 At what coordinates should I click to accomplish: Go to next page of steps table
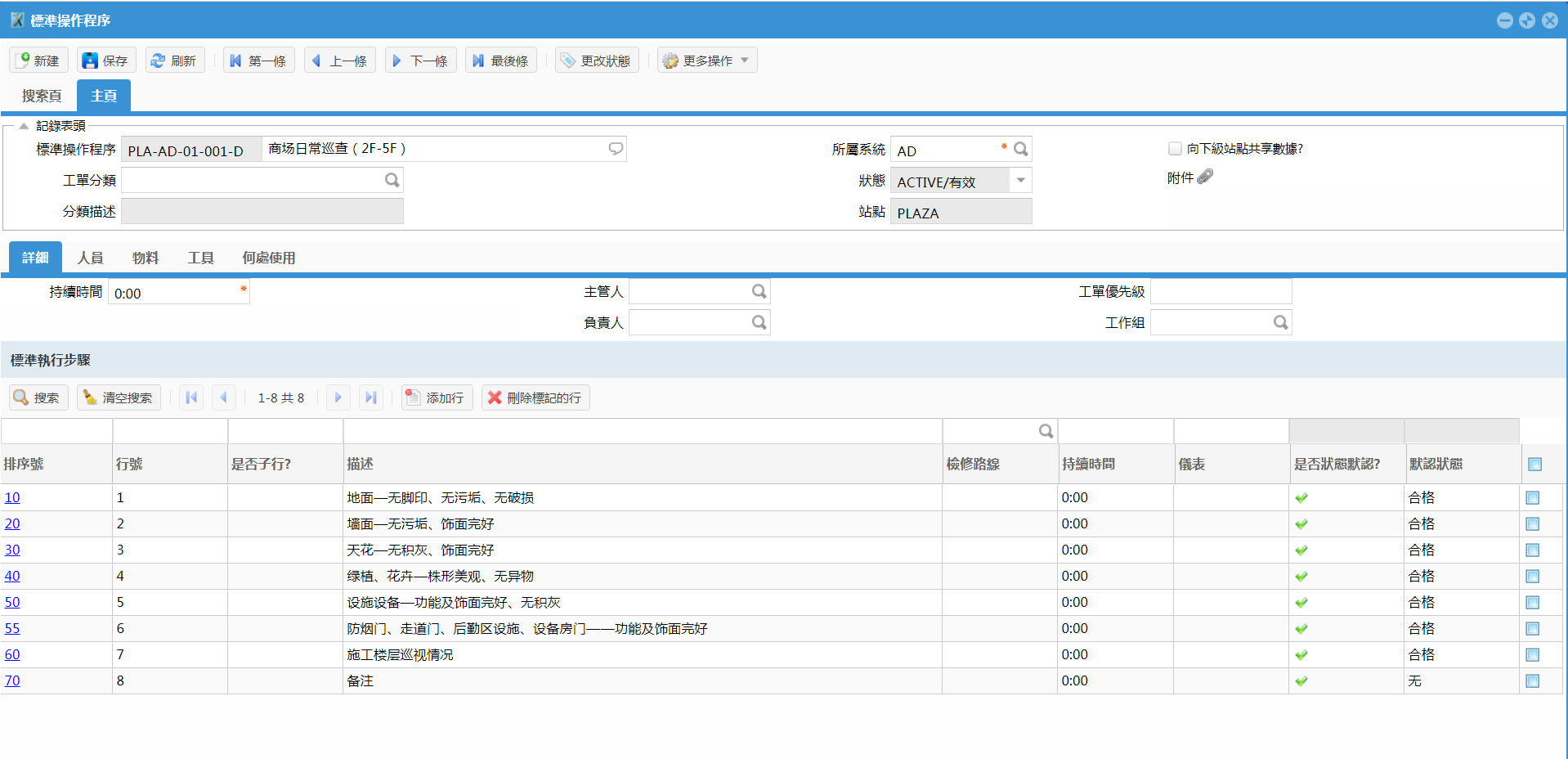click(x=338, y=397)
